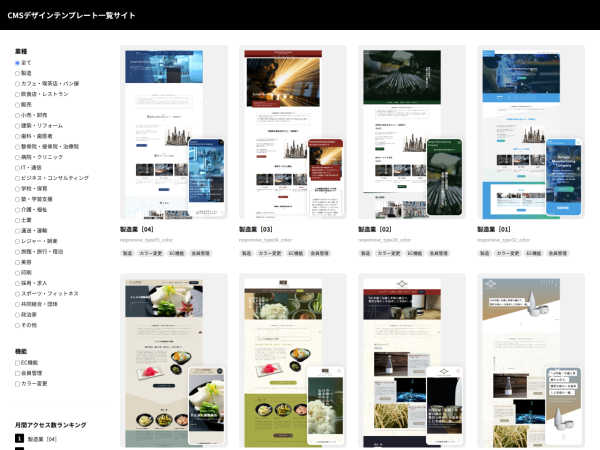The image size is (600, 450).
Task: Open the EC機能 tag under 製造業 [01]
Action: click(x=534, y=253)
